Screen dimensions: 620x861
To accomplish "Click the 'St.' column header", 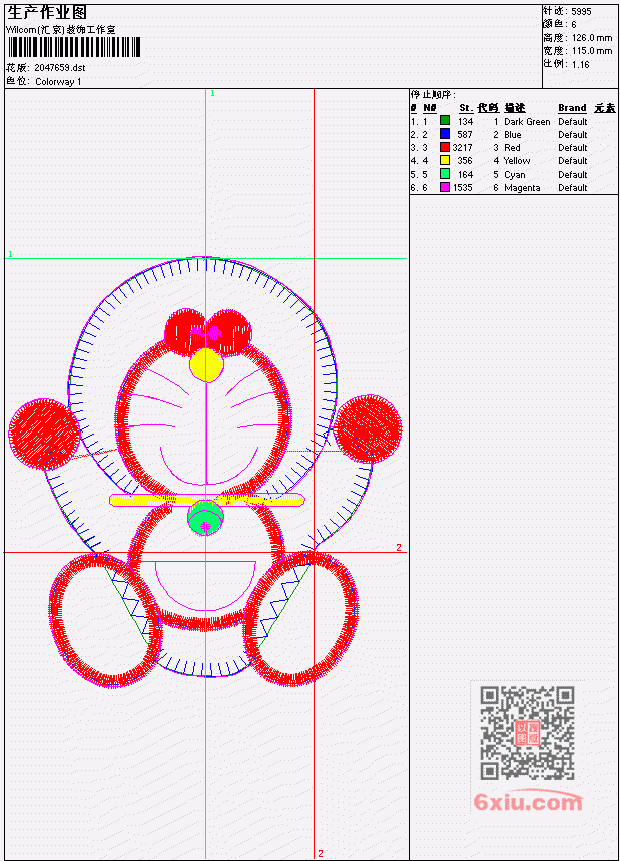I will (x=466, y=108).
